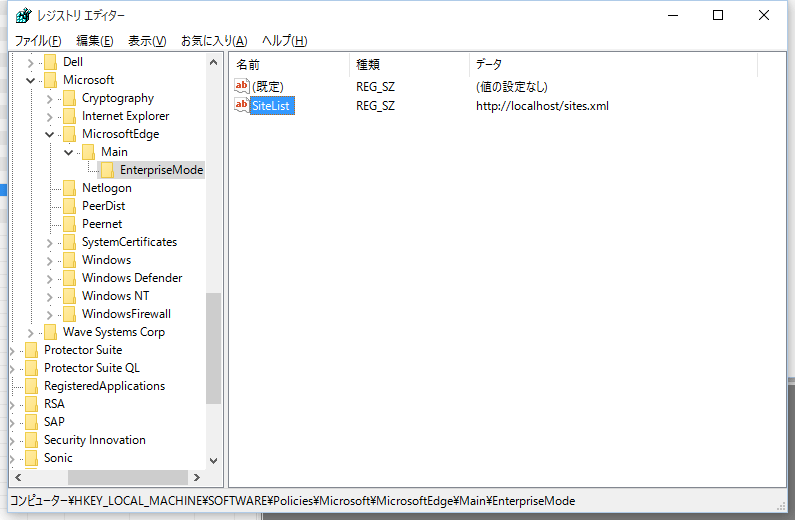Viewport: 795px width, 520px height.
Task: Click the Windows NT folder icon
Action: coord(69,296)
